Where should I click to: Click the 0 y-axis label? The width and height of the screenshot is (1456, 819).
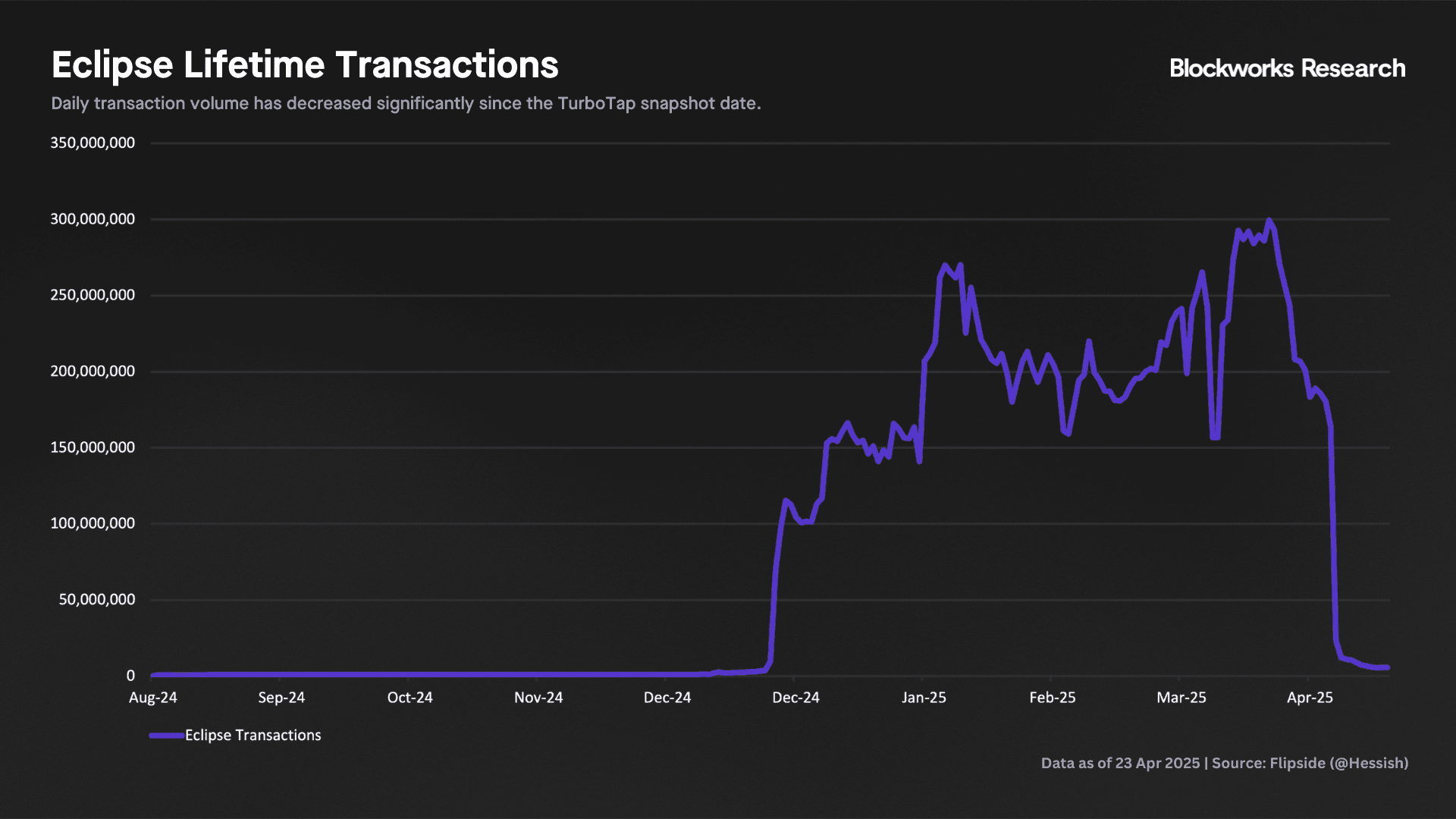click(x=130, y=676)
